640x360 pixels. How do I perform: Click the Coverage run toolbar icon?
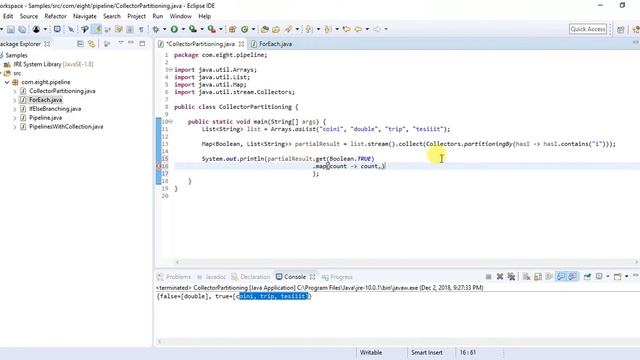(193, 29)
